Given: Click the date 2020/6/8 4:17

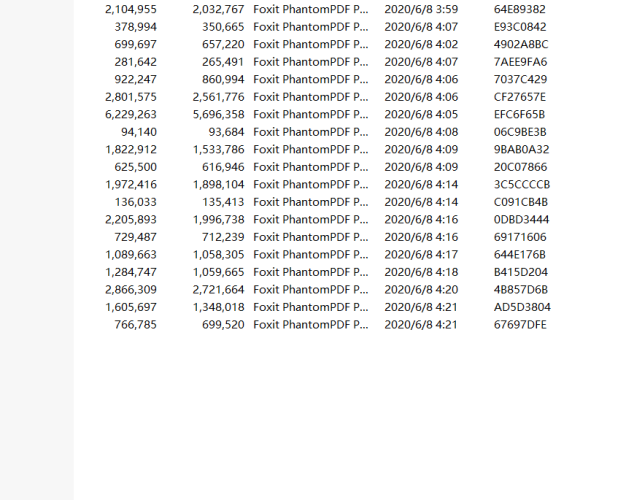Looking at the screenshot, I should click(x=421, y=254).
